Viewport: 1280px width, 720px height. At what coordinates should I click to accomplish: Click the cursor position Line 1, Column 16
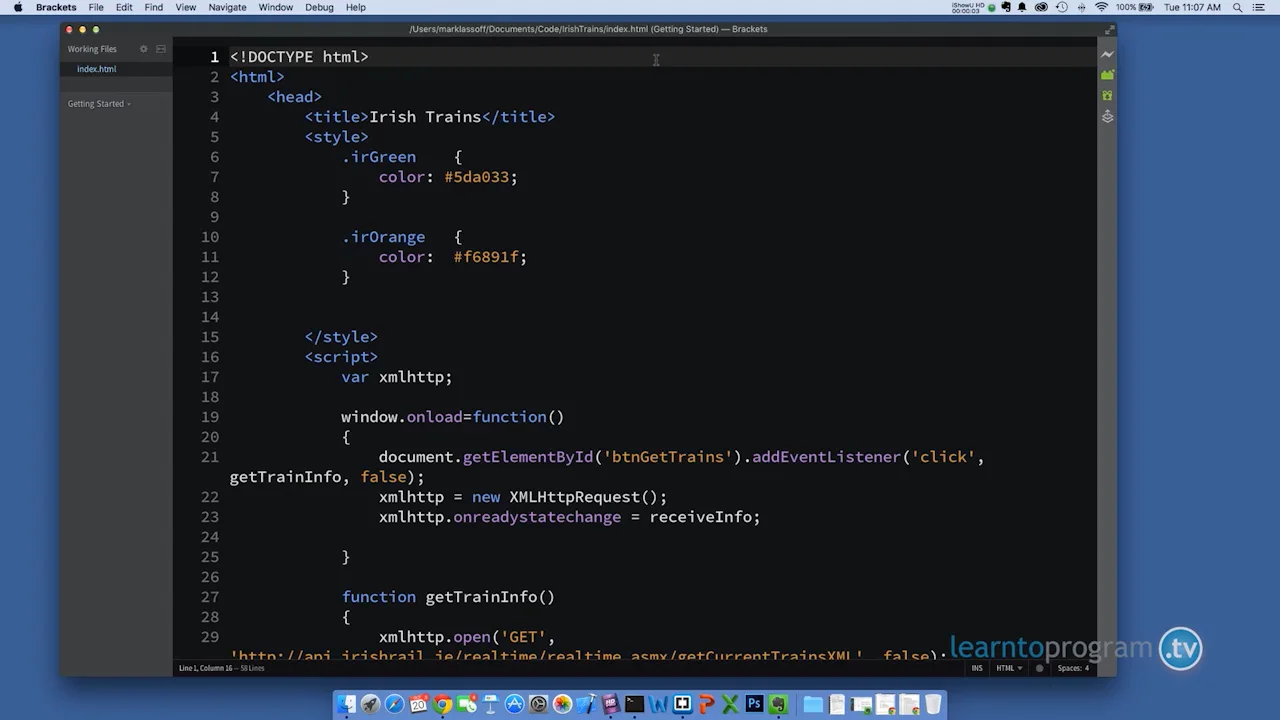click(x=207, y=668)
